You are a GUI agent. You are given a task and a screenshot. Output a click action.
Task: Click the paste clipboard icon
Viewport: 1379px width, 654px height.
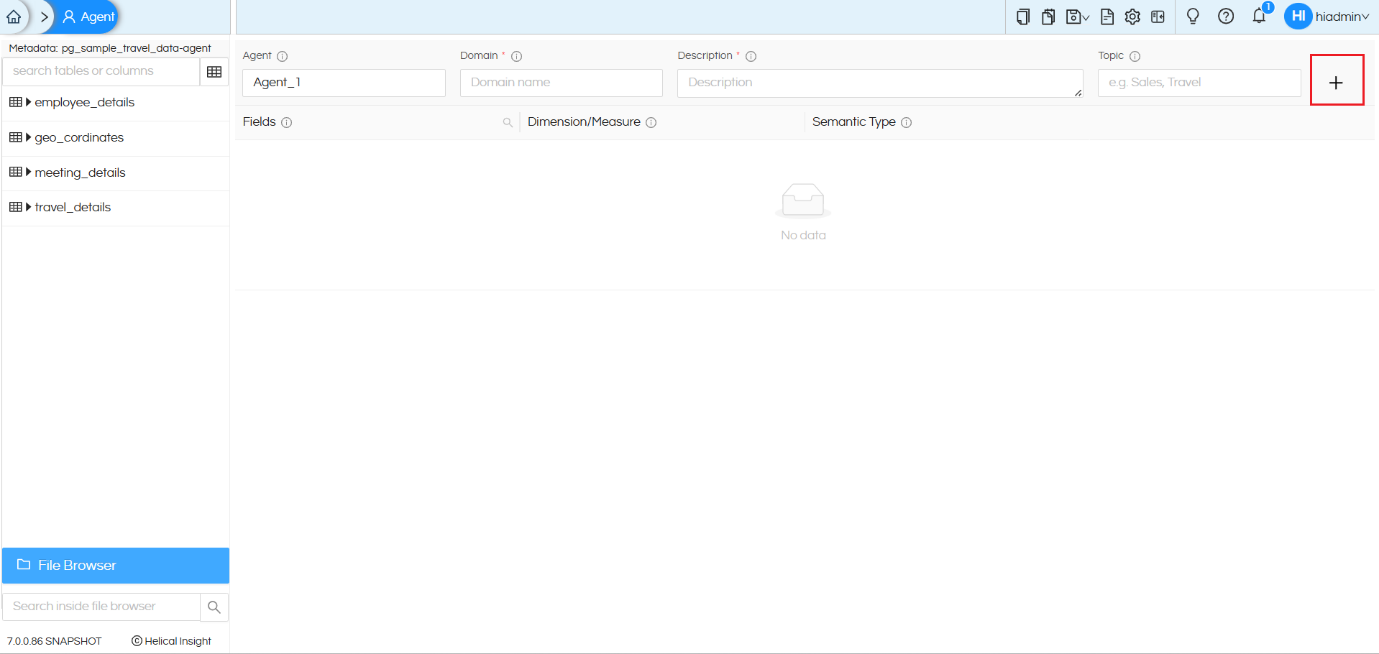click(1048, 17)
